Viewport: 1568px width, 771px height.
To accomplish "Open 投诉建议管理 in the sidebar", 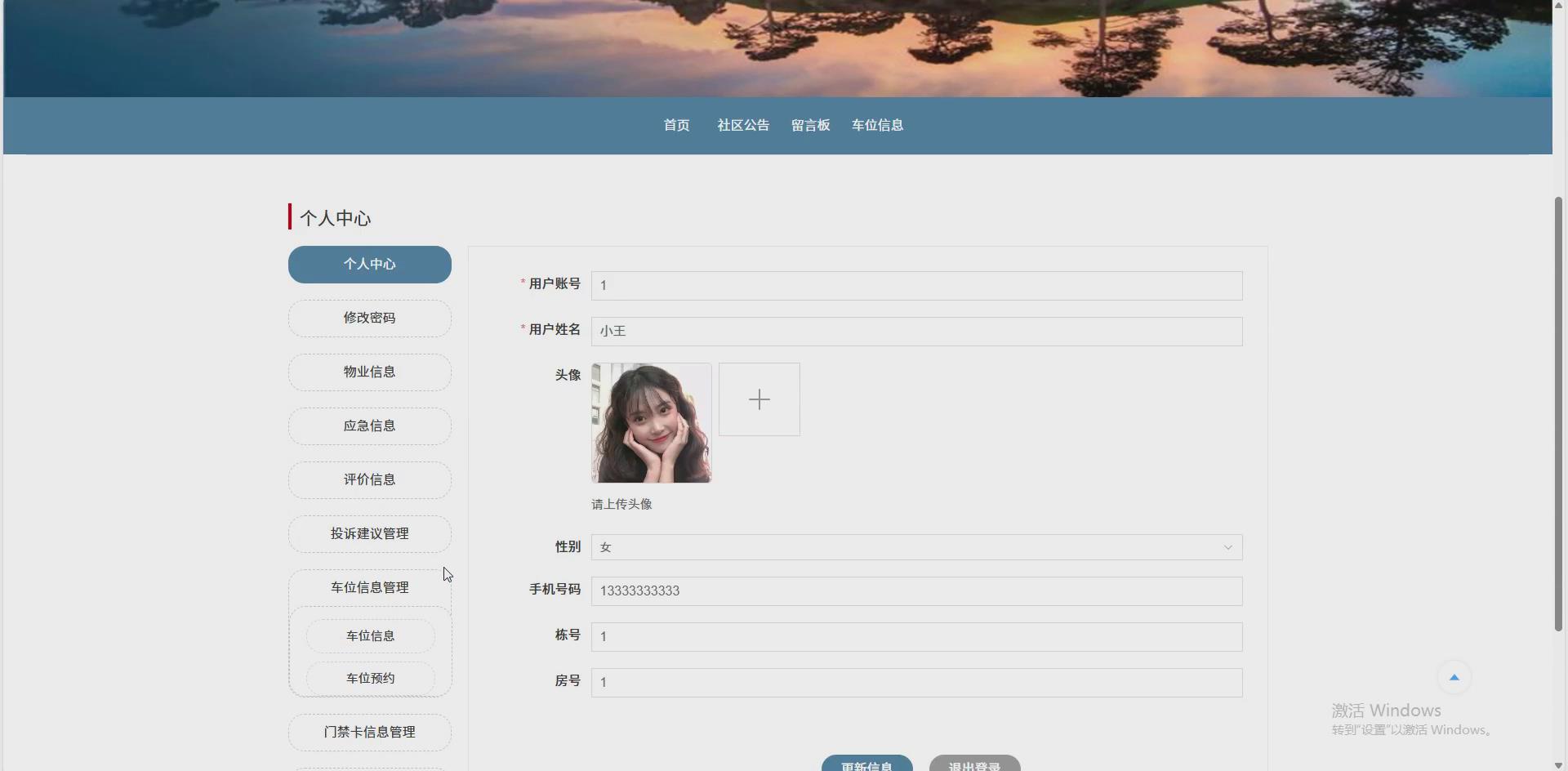I will point(369,533).
